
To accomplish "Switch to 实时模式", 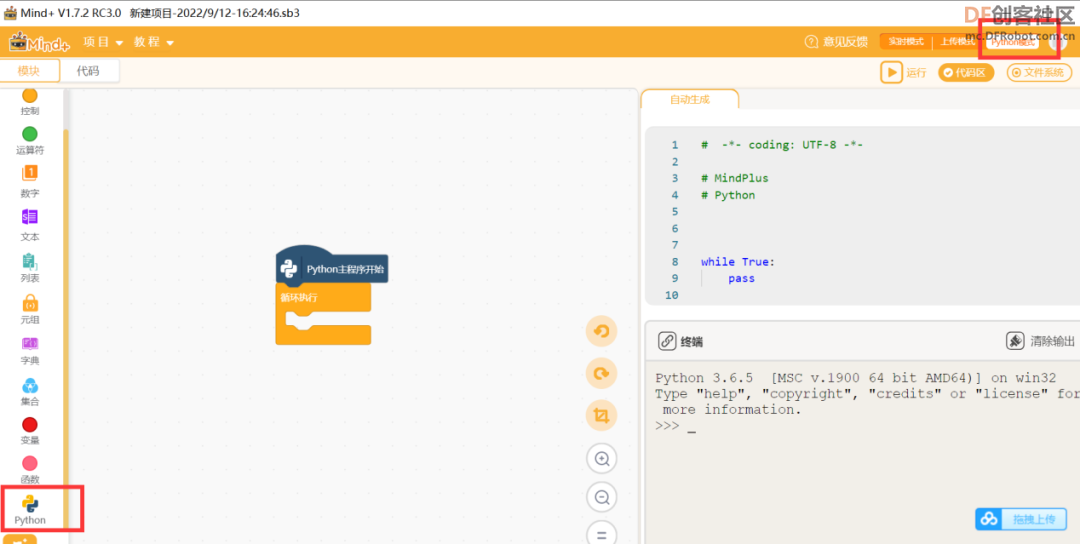I will pyautogui.click(x=906, y=41).
